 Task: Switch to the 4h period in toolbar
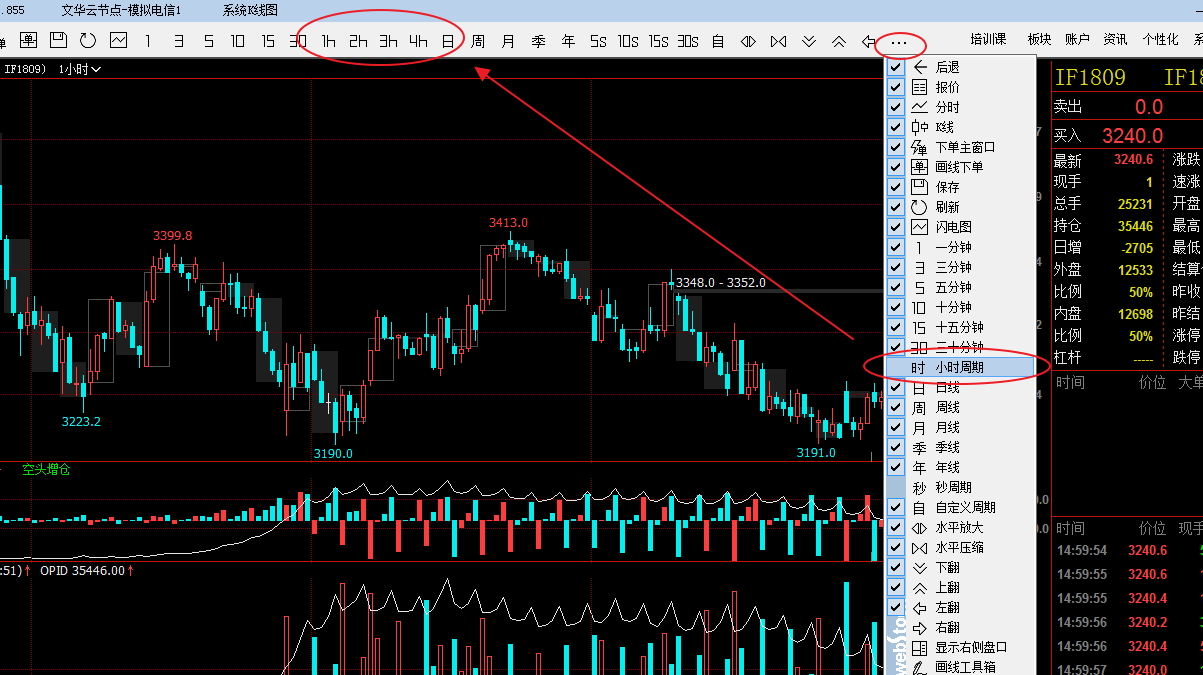click(418, 41)
